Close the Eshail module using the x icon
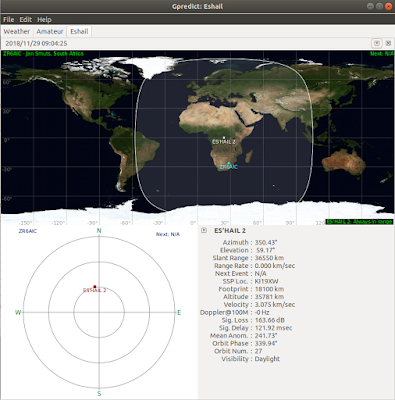Viewport: 395px width, 400px height. [388, 43]
